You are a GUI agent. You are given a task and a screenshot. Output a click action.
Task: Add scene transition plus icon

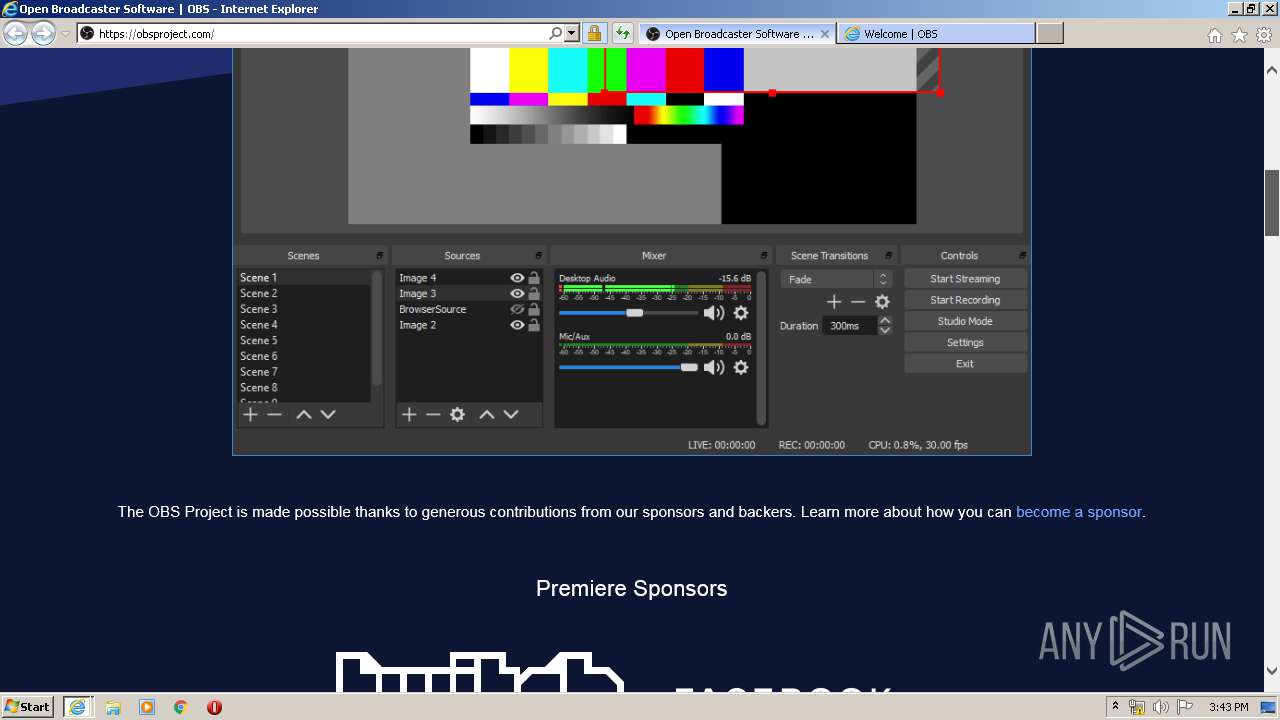click(x=834, y=302)
